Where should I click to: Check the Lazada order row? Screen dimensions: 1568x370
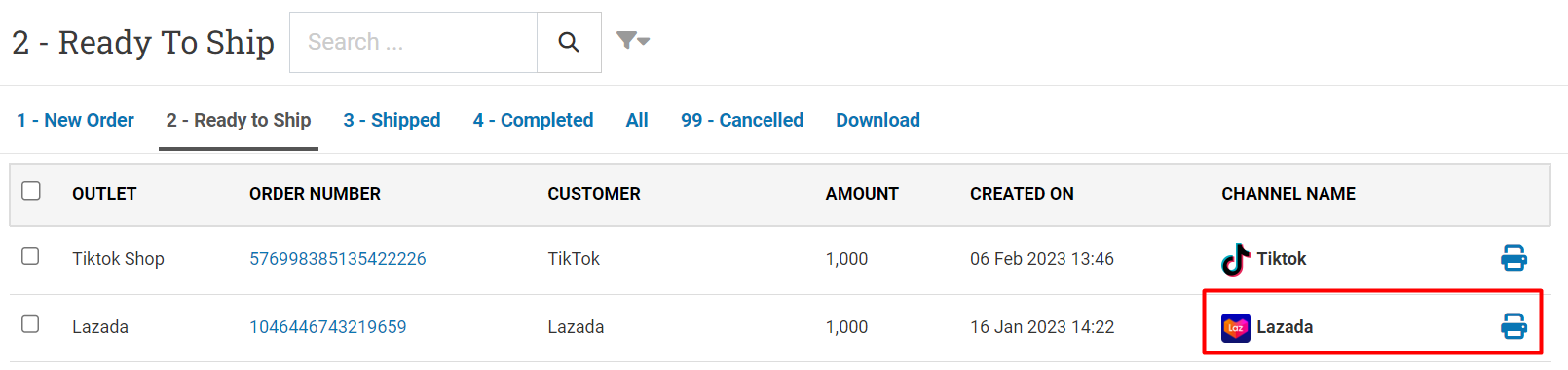pos(31,324)
